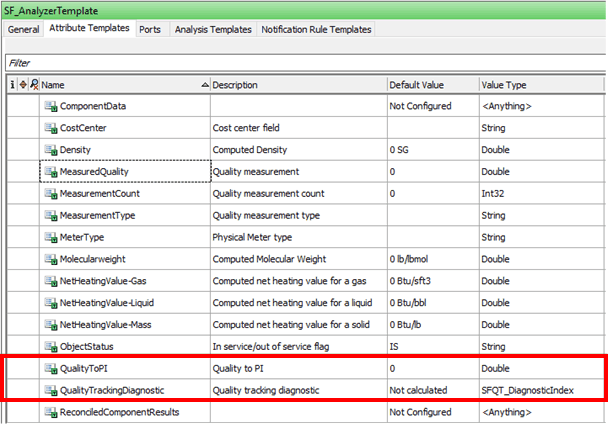Select the NetHeatingValue-Liquid attribute name
The height and width of the screenshot is (424, 608).
[x=107, y=303]
